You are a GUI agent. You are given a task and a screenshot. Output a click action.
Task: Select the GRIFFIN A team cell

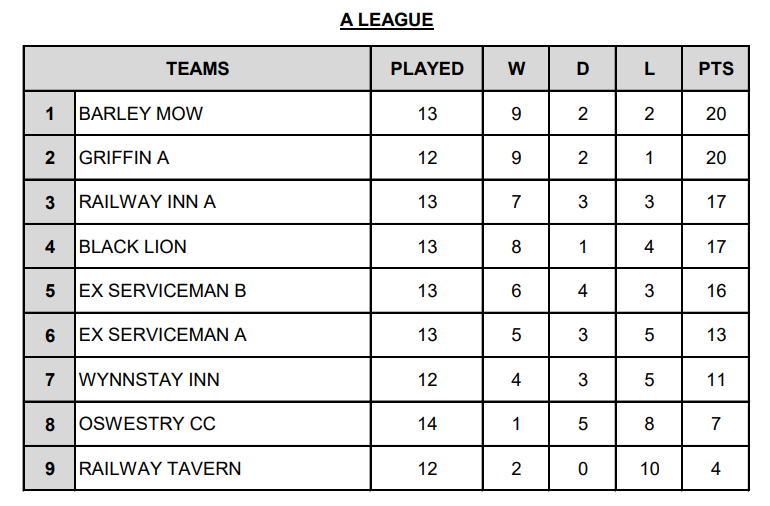tap(124, 158)
